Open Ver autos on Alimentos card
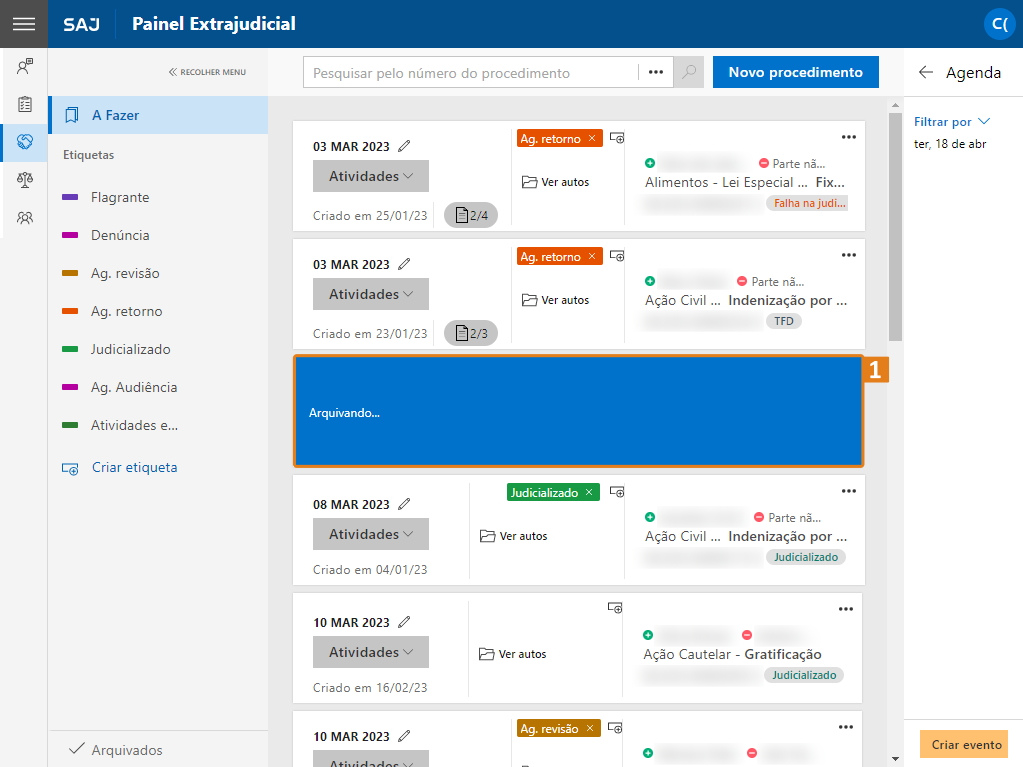Screen dimensions: 1023x767 tap(555, 182)
